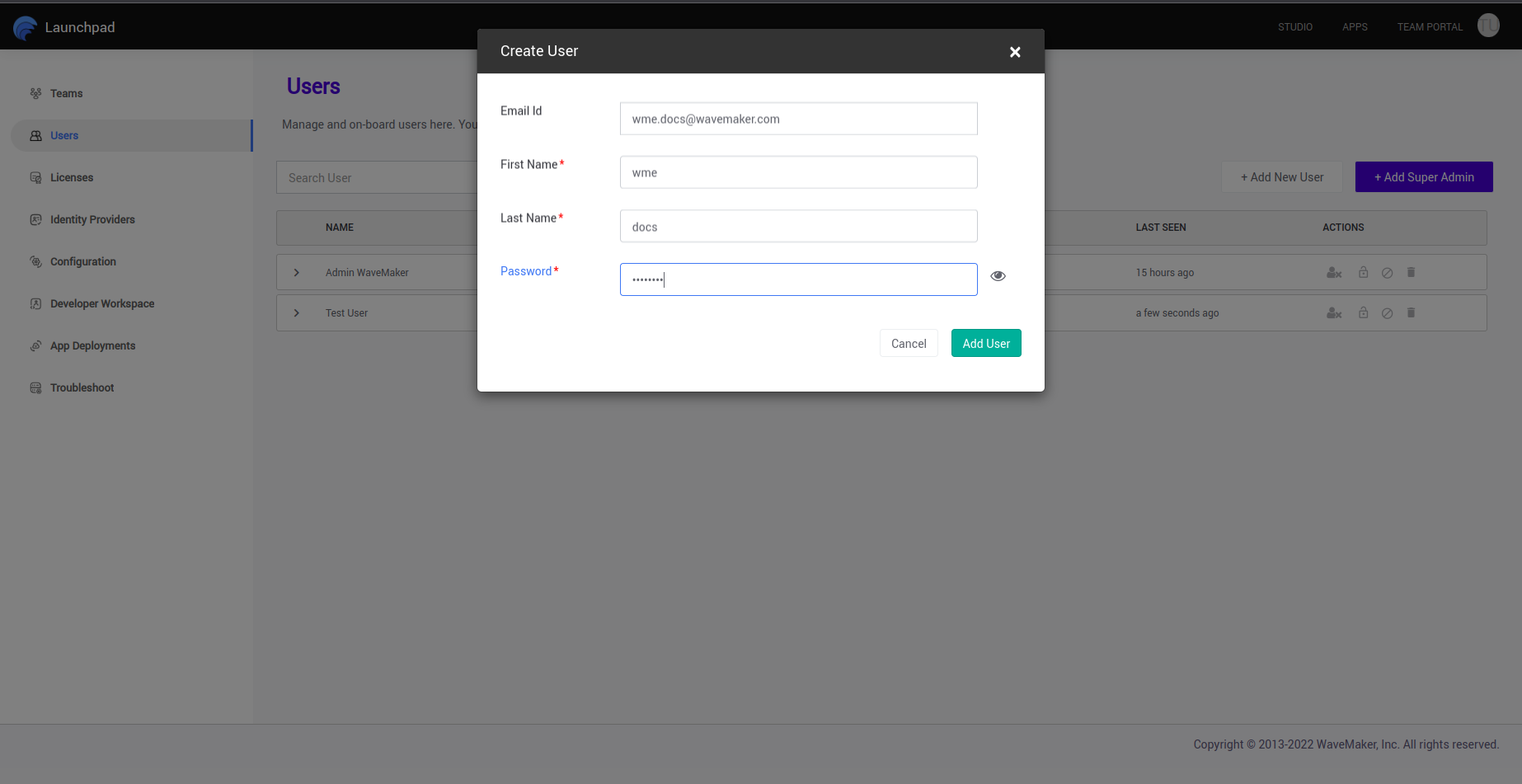Image resolution: width=1522 pixels, height=784 pixels.
Task: Switch to the STUDIO tab
Action: [1294, 26]
